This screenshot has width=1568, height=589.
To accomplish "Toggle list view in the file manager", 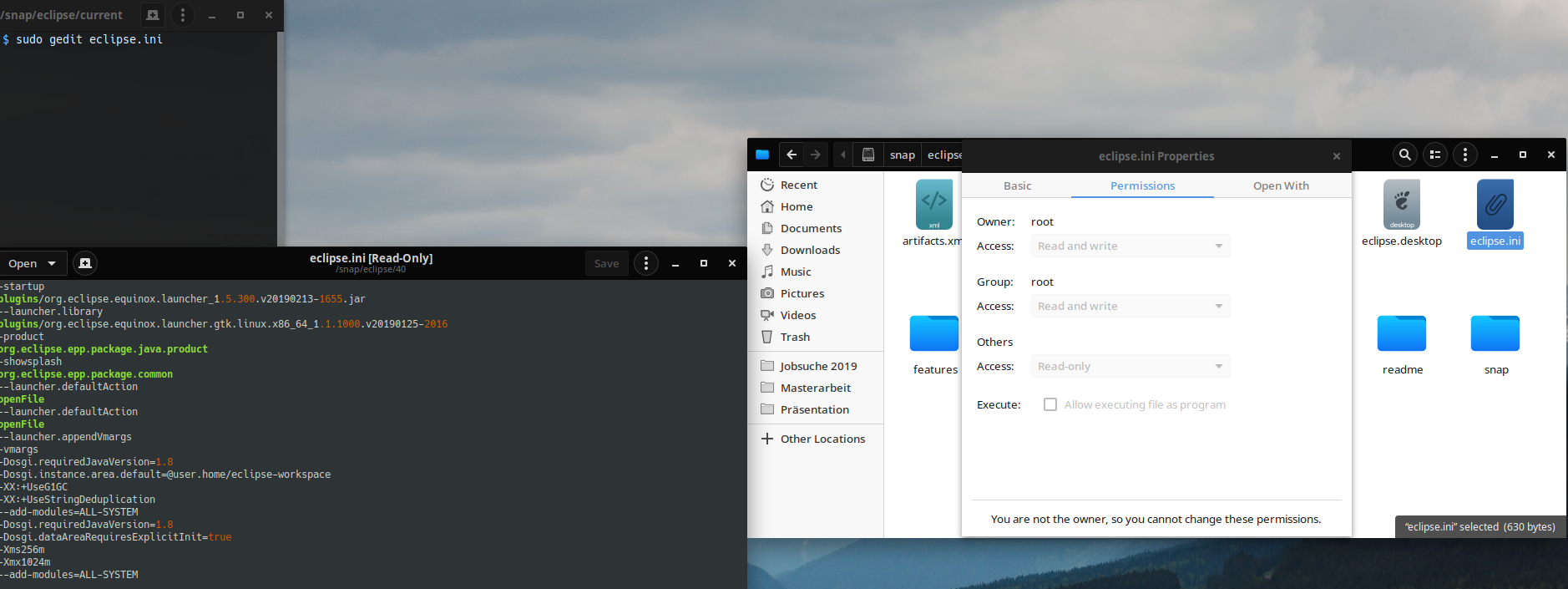I will (1435, 155).
